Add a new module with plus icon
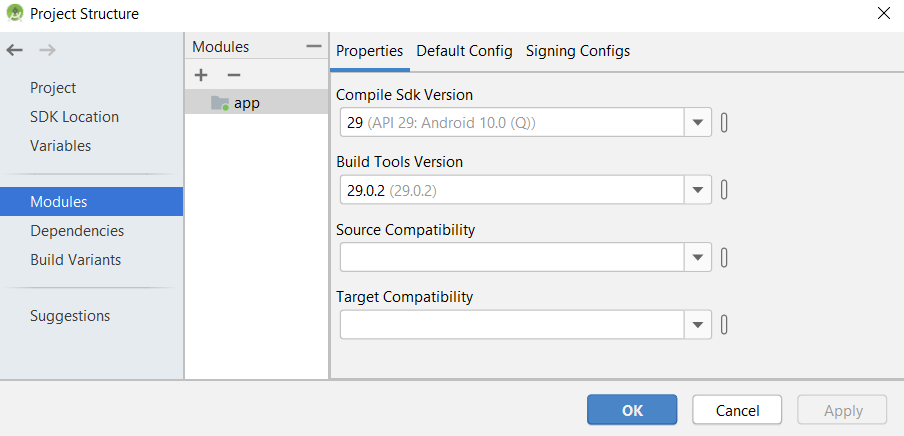Viewport: 904px width, 436px height. (x=201, y=75)
